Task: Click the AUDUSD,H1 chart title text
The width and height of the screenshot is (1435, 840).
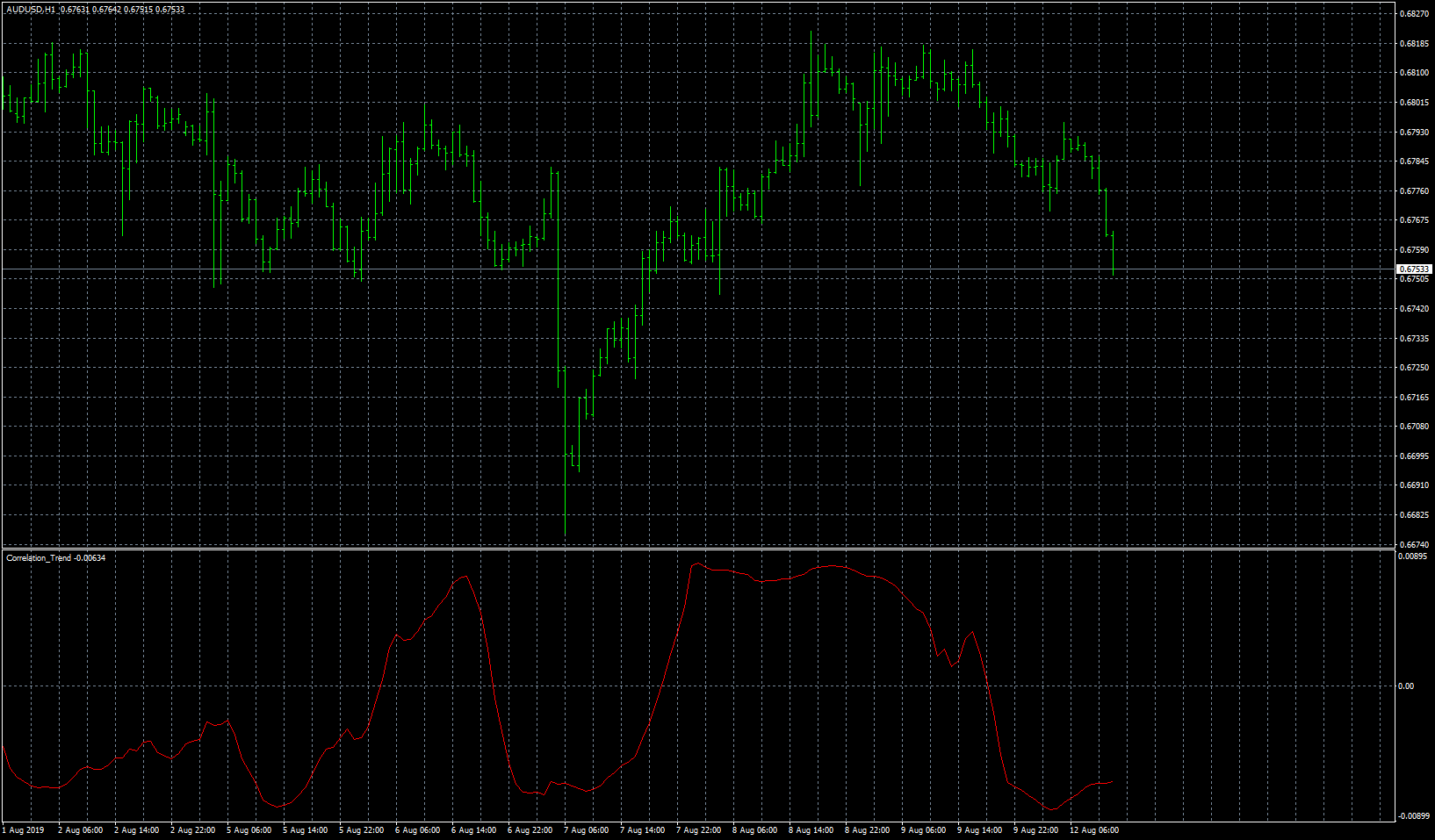Action: pyautogui.click(x=31, y=10)
